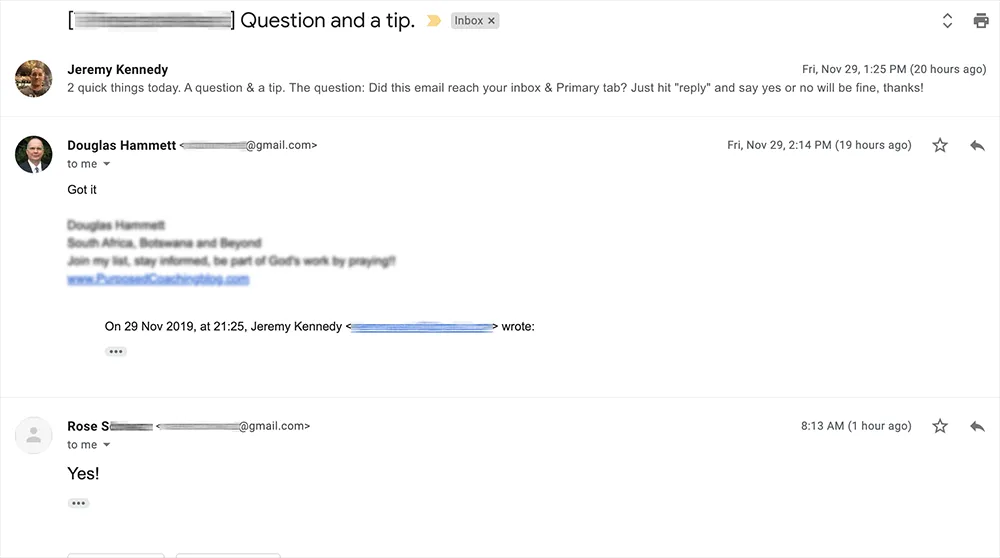Expand details under Douglas Hammett's 'to me'
This screenshot has height=558, width=1000.
(107, 164)
